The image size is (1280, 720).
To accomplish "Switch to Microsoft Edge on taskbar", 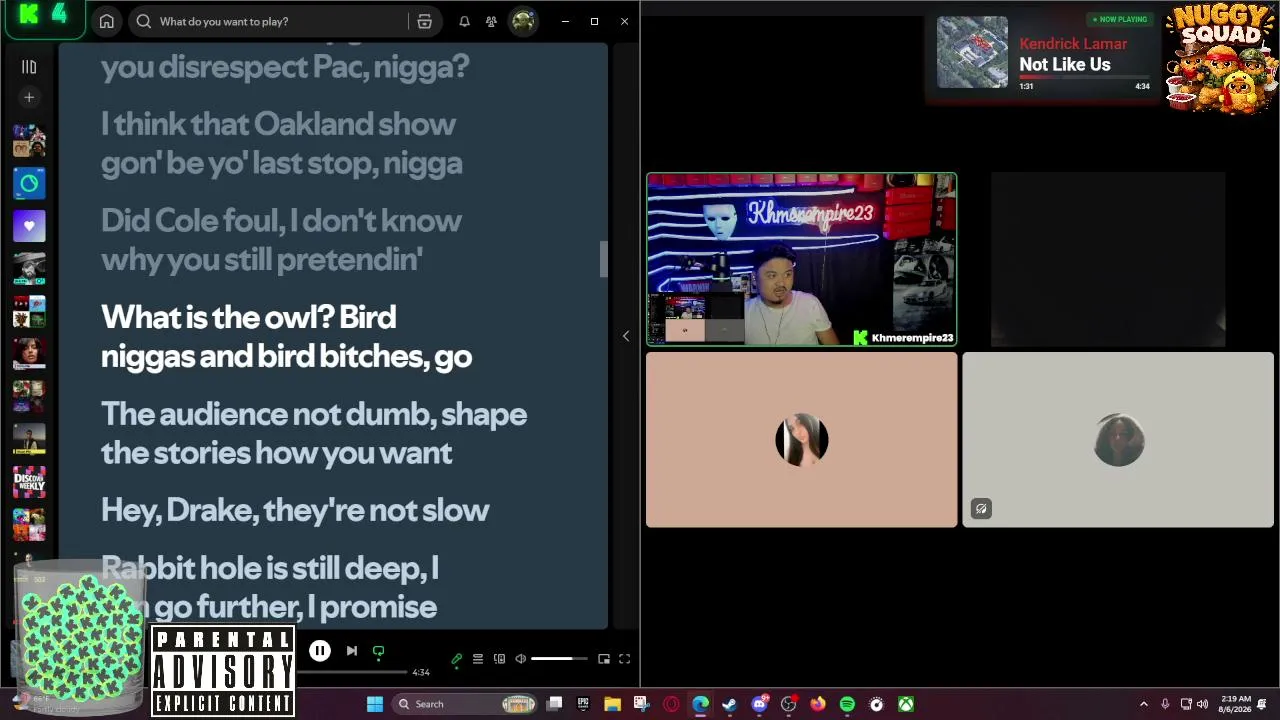I will coord(700,704).
